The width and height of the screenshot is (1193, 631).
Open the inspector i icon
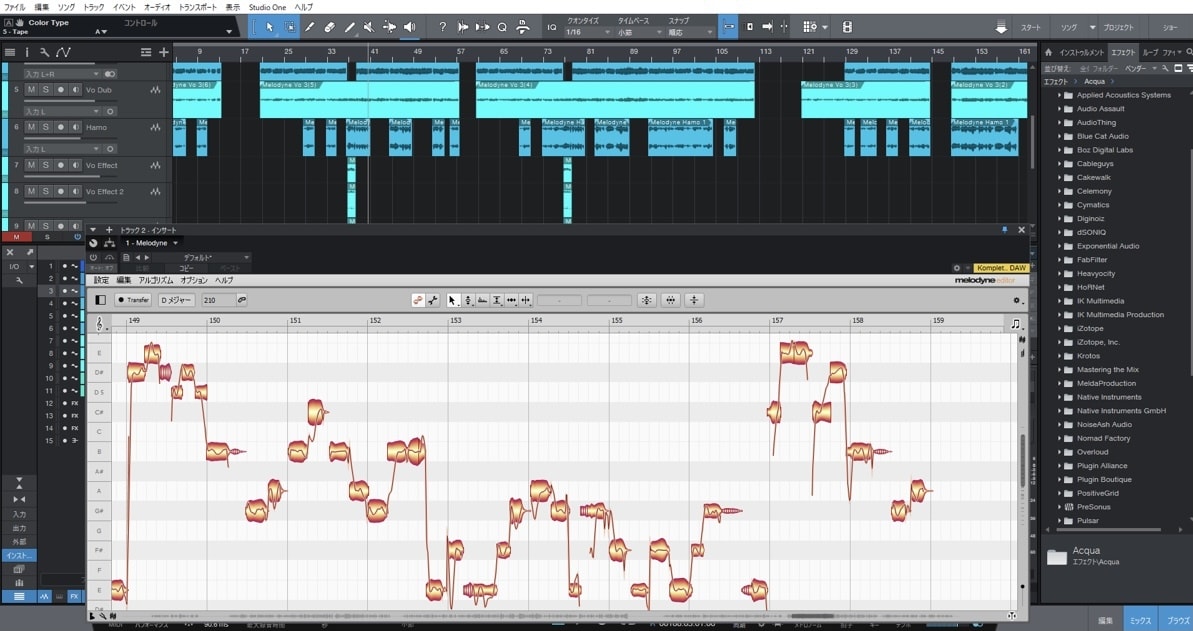tap(27, 53)
